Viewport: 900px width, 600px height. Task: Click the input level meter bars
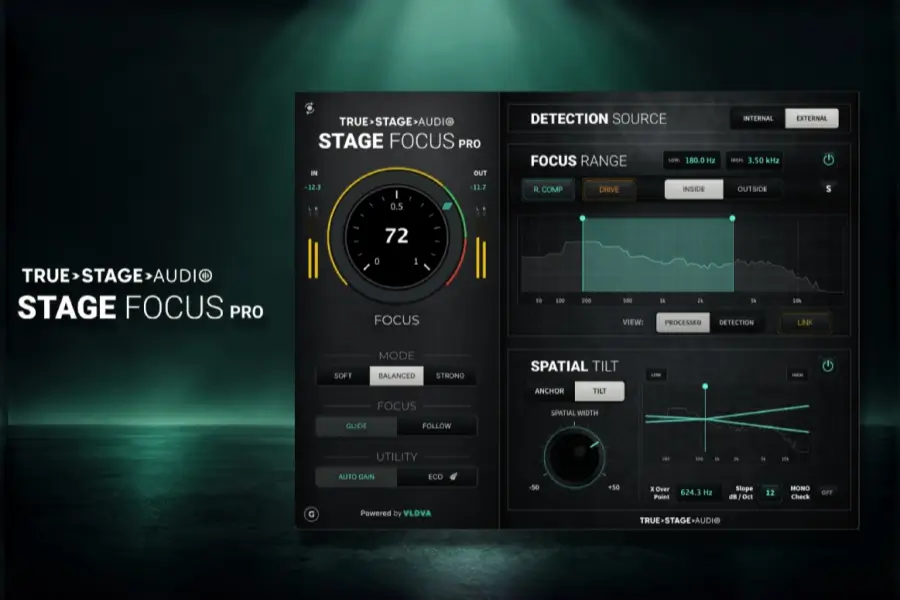pyautogui.click(x=313, y=258)
